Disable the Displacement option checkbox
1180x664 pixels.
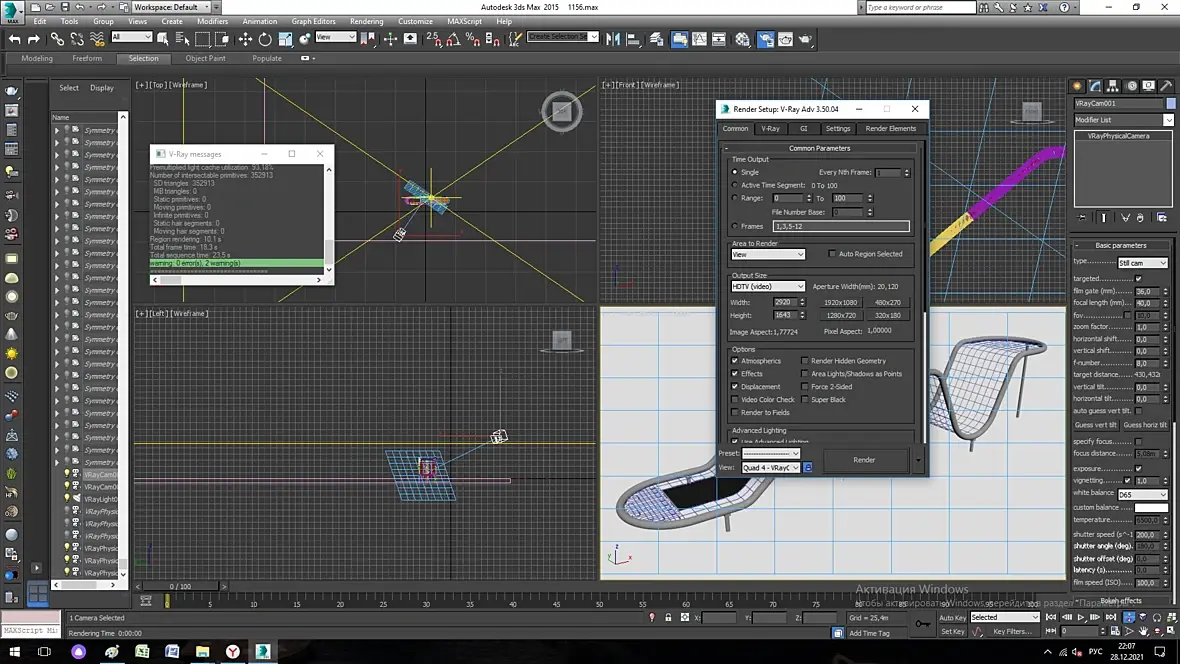point(735,387)
